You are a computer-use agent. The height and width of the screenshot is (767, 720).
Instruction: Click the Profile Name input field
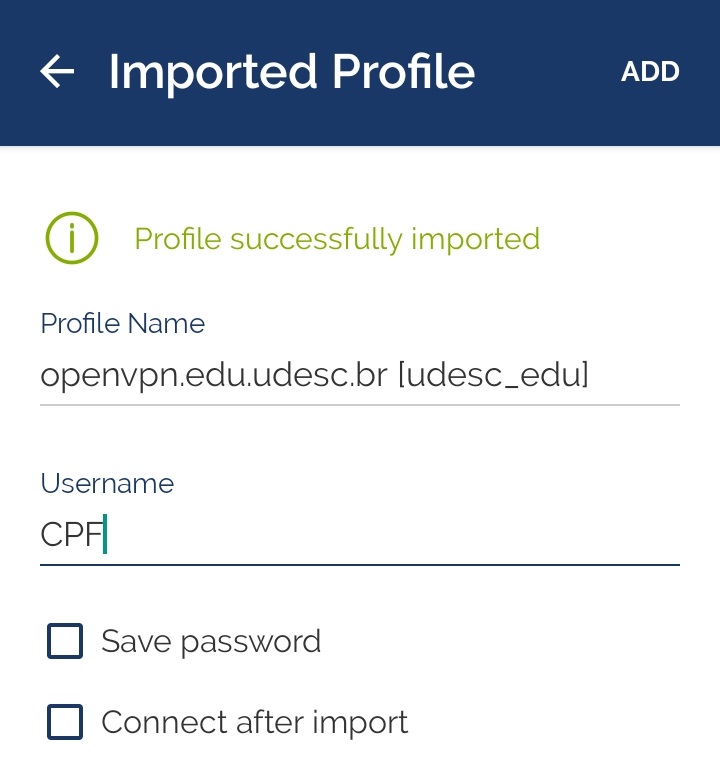click(x=360, y=375)
